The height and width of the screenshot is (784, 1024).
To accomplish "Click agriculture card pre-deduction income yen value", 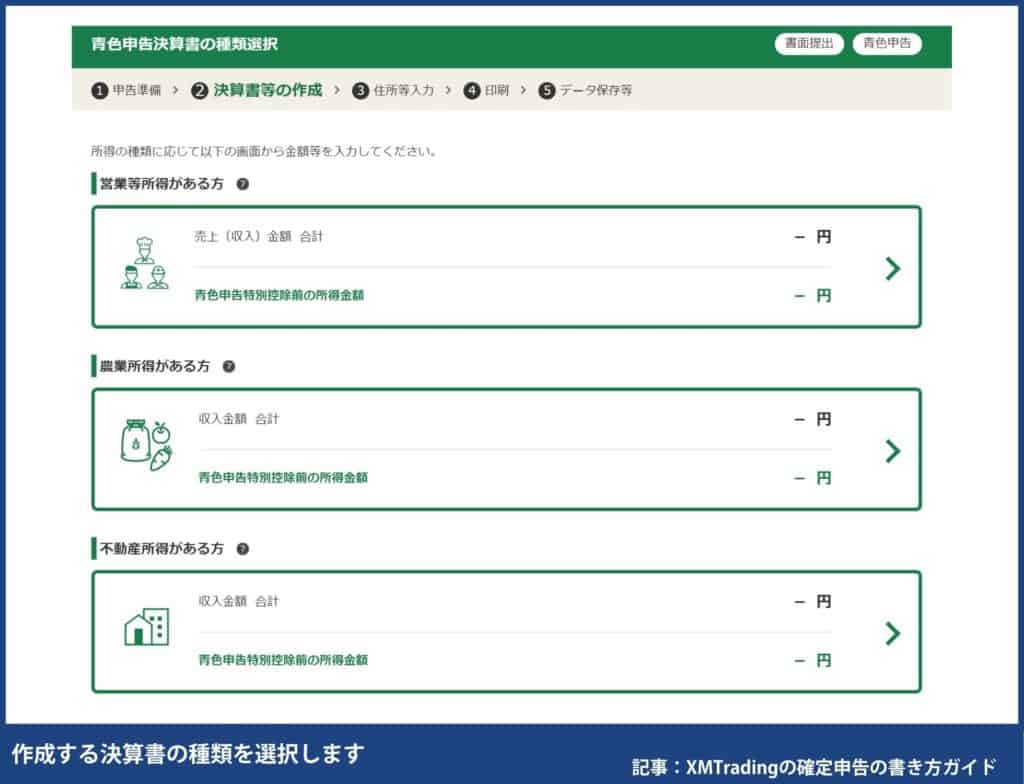I will point(812,478).
